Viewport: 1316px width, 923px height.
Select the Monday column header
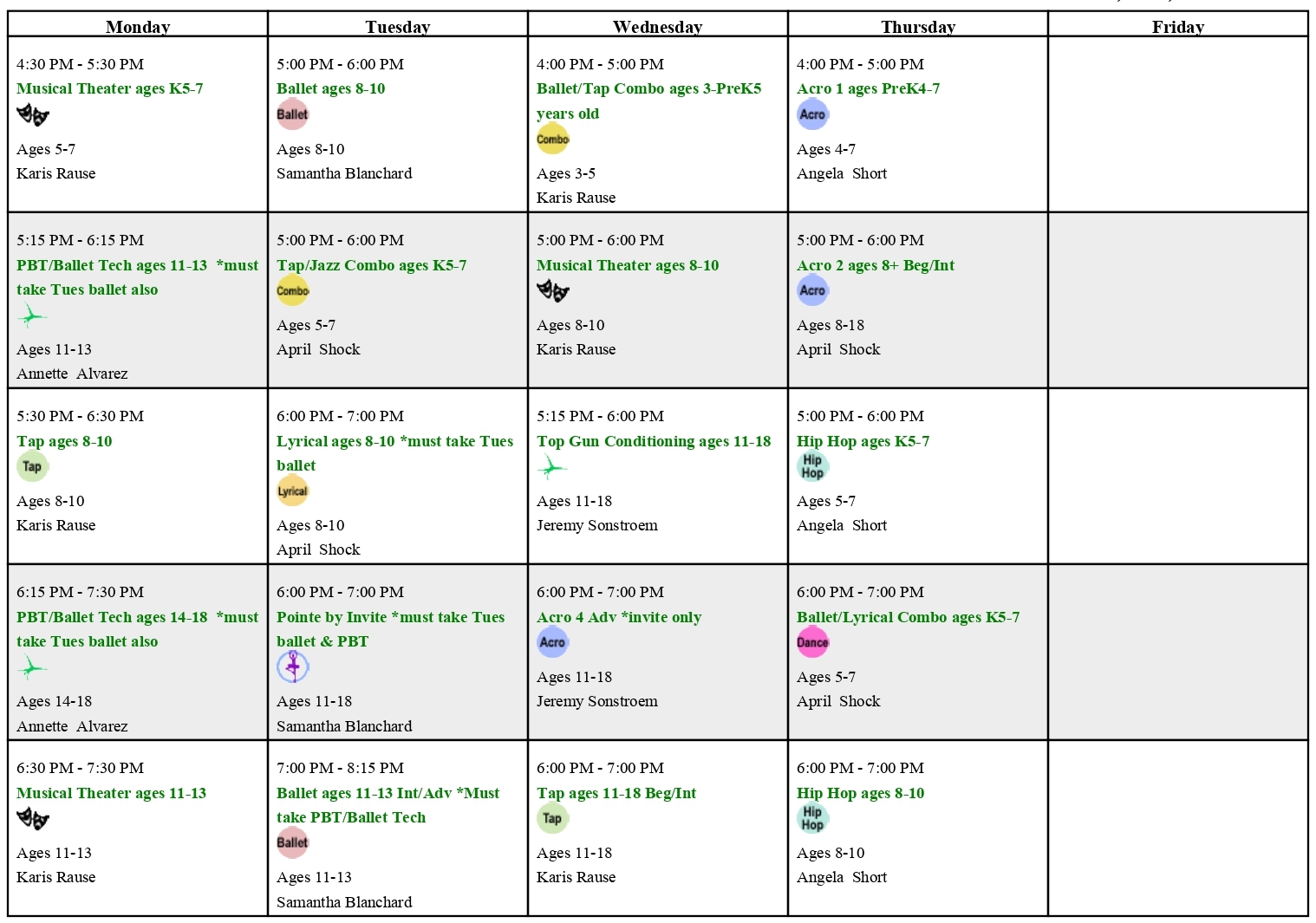pos(138,25)
